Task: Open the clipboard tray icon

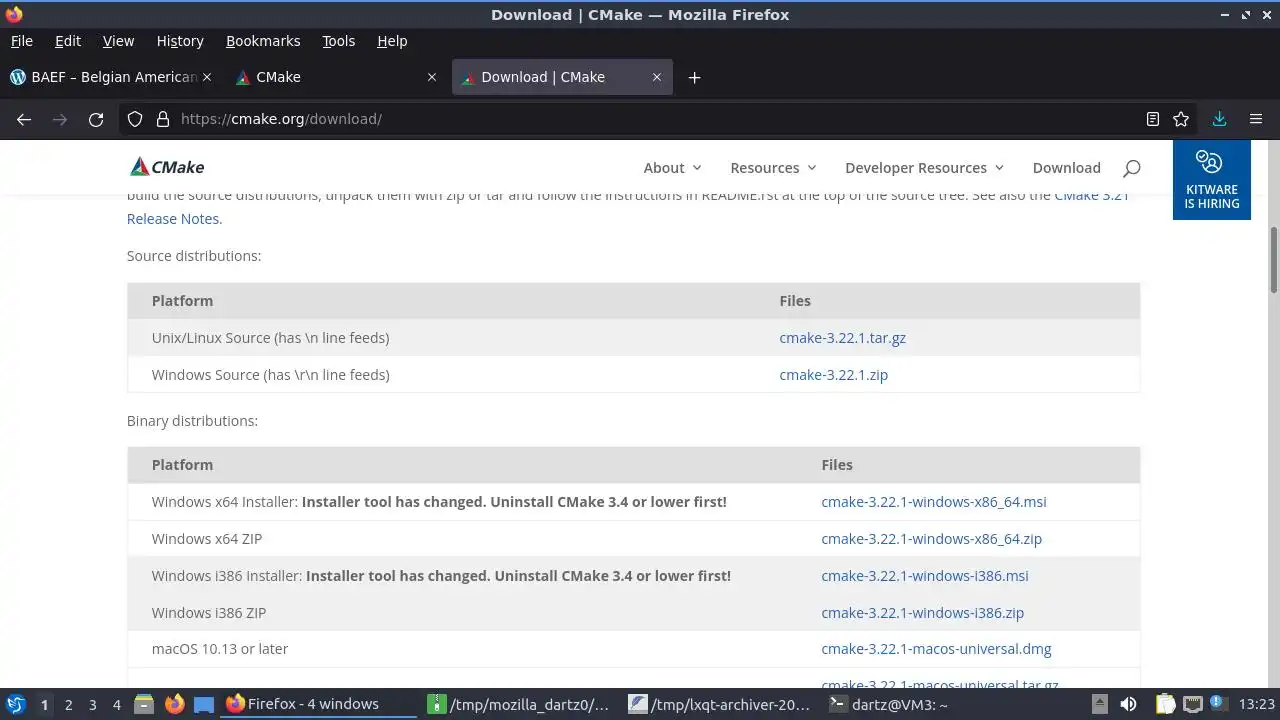Action: tap(1166, 704)
